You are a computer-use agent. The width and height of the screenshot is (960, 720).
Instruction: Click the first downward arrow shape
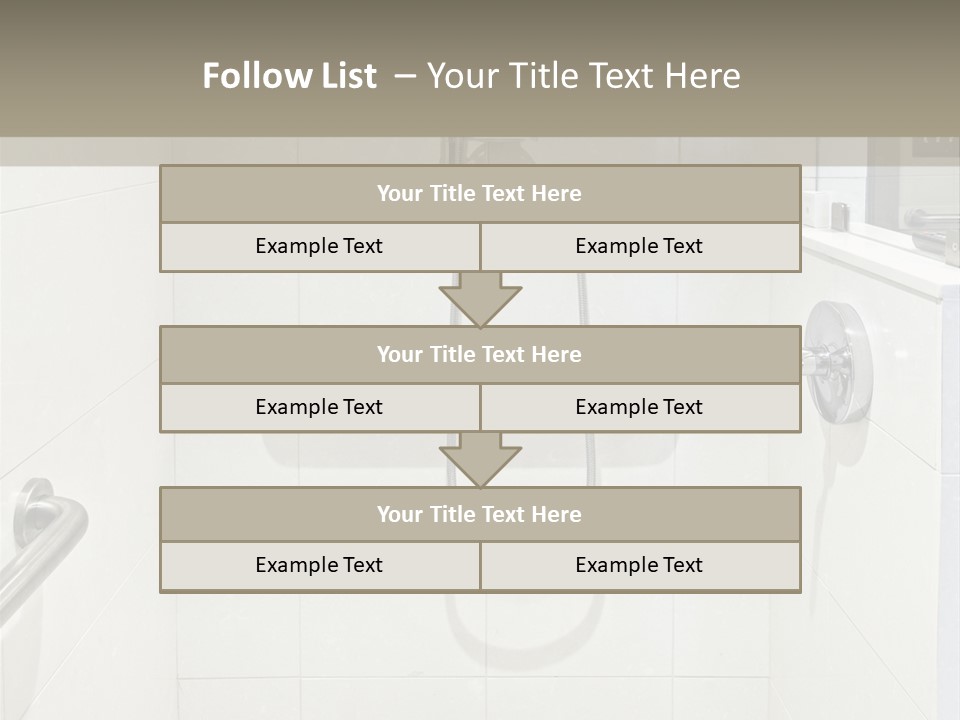[480, 299]
